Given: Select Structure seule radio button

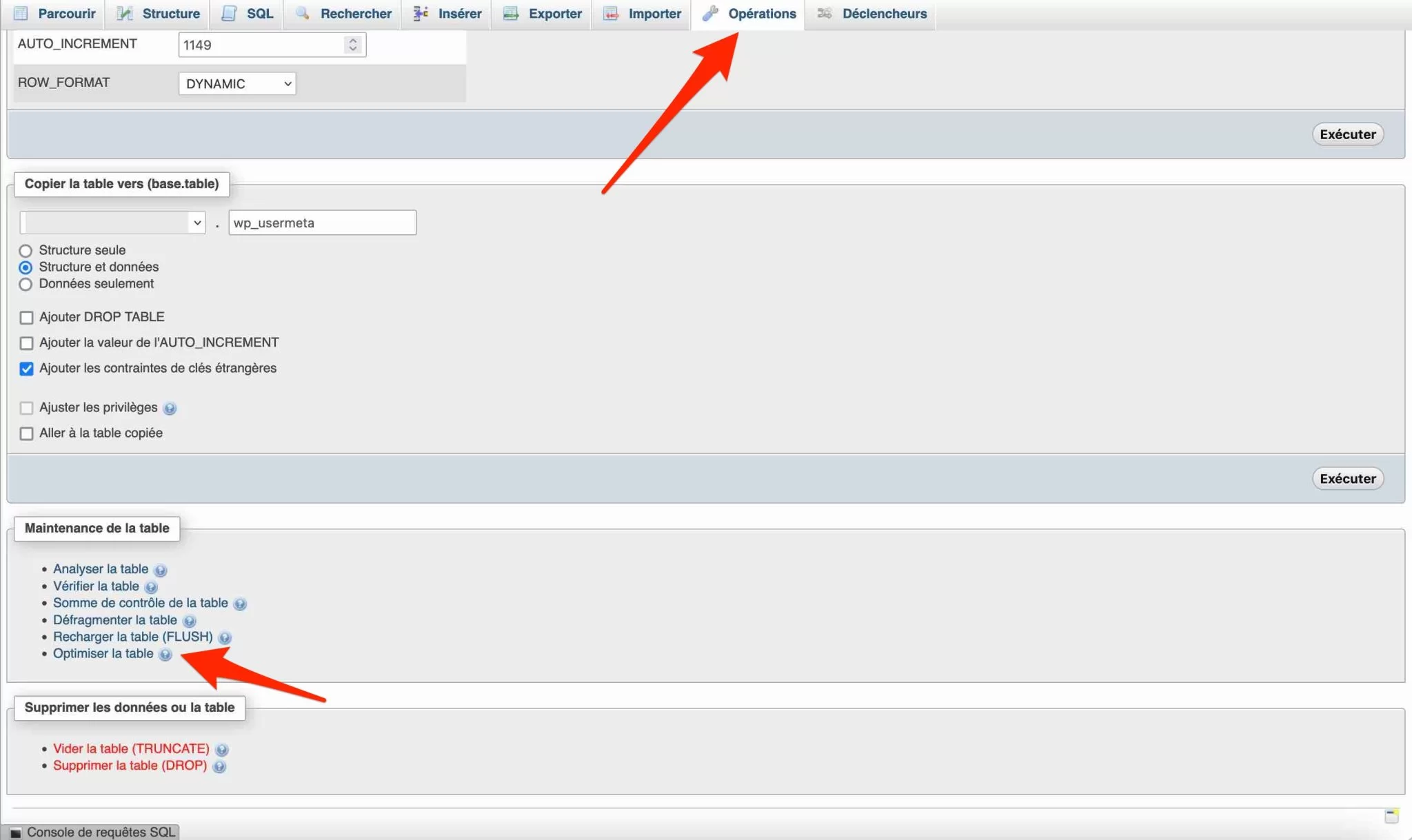Looking at the screenshot, I should tap(26, 251).
